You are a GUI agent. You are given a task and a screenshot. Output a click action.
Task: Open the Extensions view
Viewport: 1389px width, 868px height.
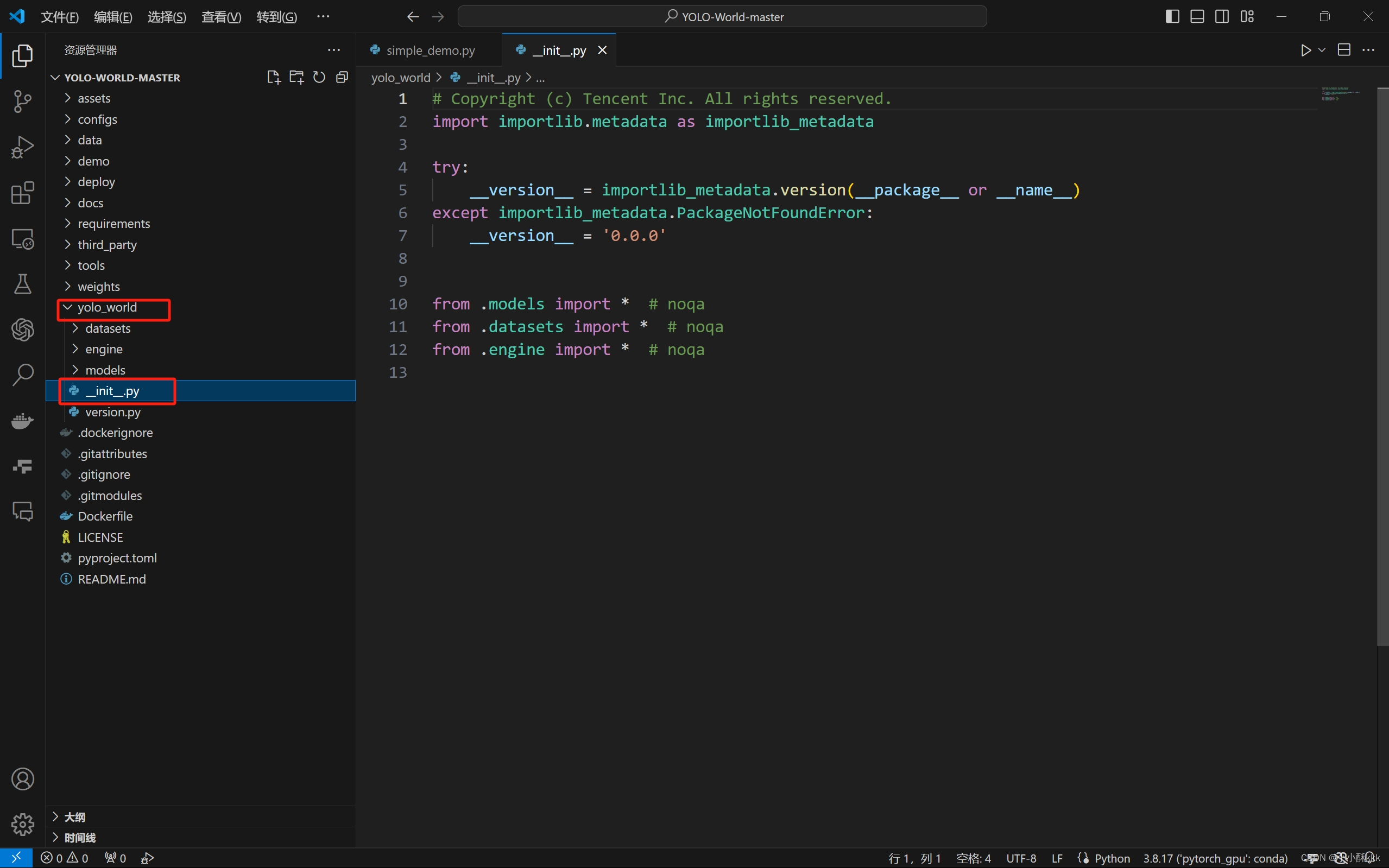22,193
